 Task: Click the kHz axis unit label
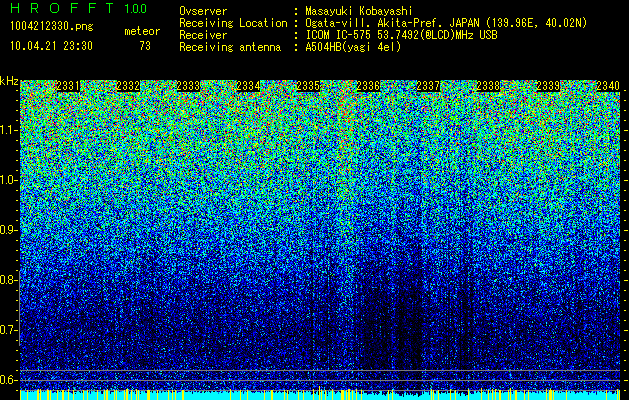tap(9, 81)
